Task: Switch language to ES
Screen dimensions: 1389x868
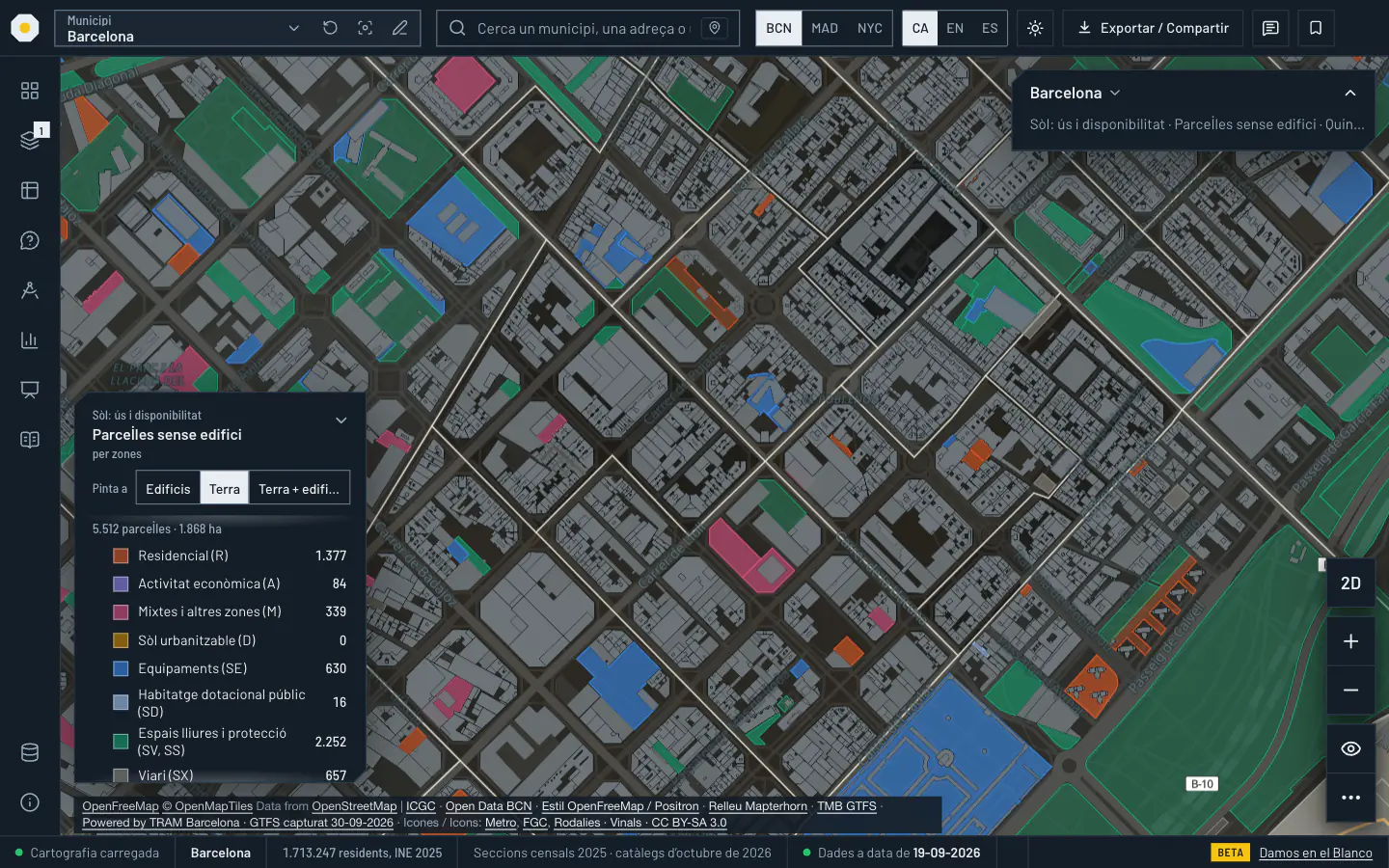Action: 990,28
